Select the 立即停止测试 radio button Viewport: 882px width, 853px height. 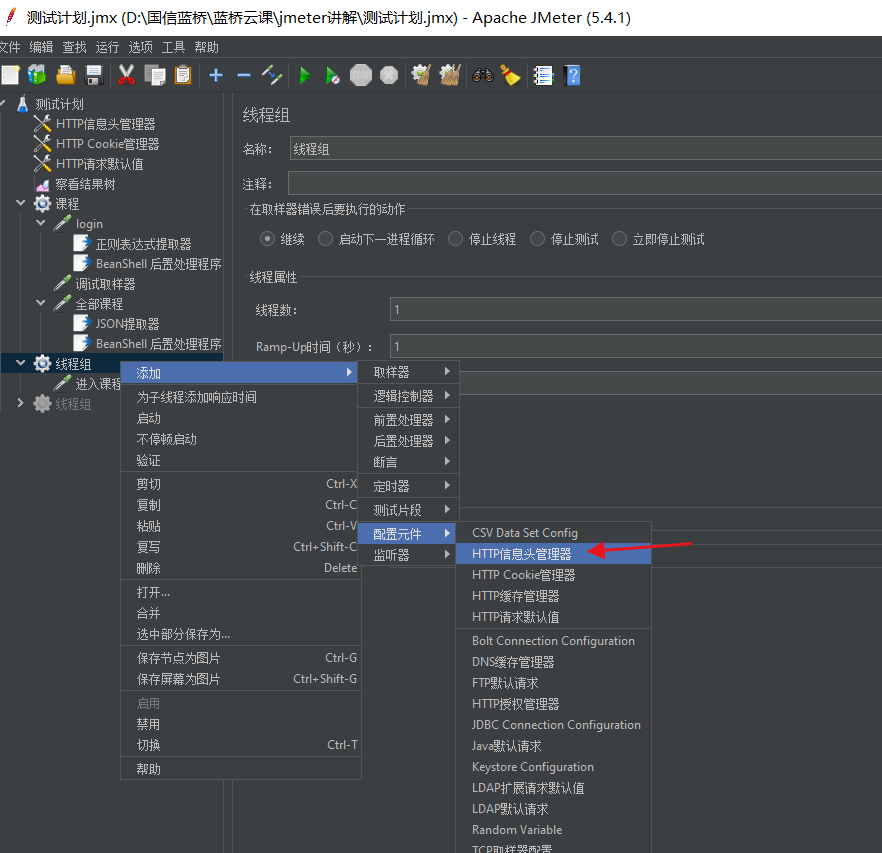pos(619,239)
